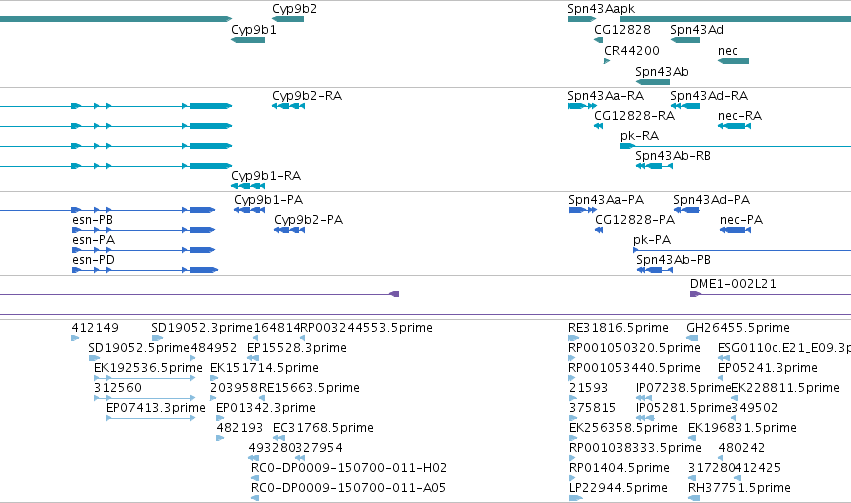Select the Spn43Ab-PB protein label
Image resolution: width=851 pixels, height=503 pixels.
point(674,260)
